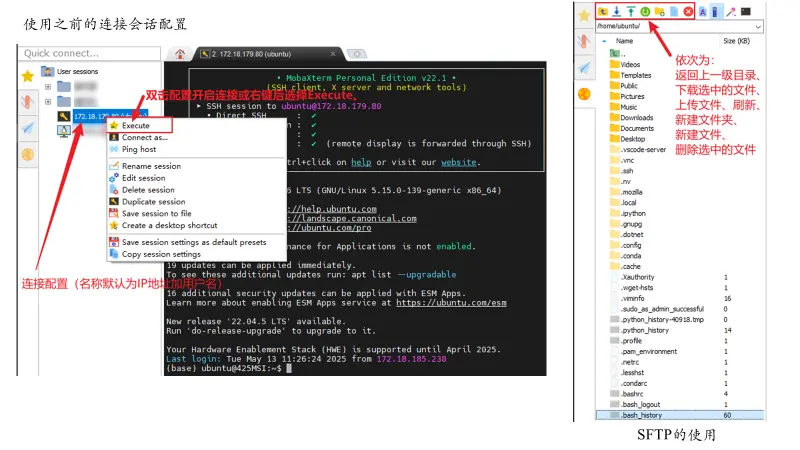Screen dimensions: 800x450
Task: Choose Duplicate session from context menu
Action: tap(153, 201)
